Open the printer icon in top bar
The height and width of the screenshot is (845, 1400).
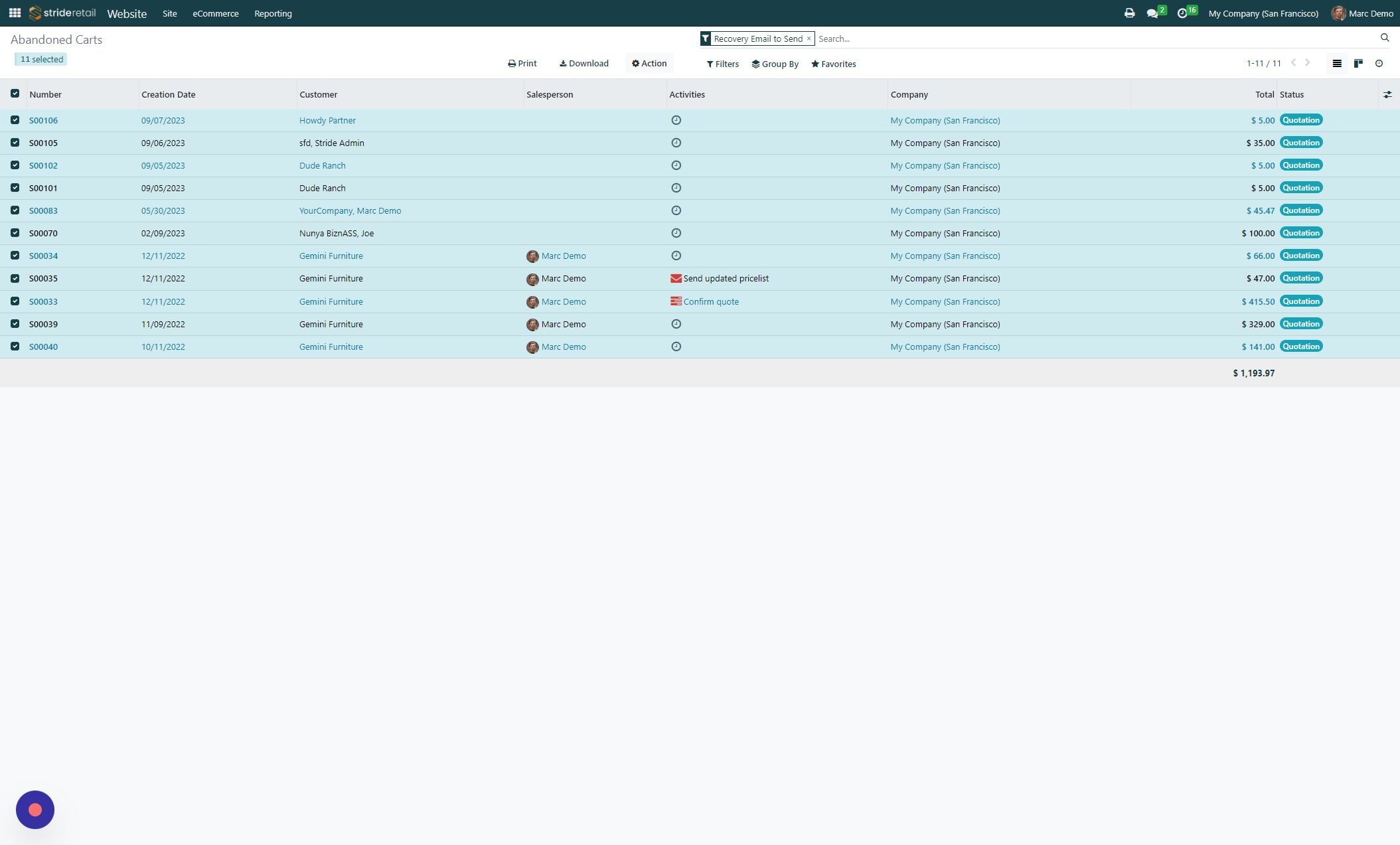[1129, 13]
